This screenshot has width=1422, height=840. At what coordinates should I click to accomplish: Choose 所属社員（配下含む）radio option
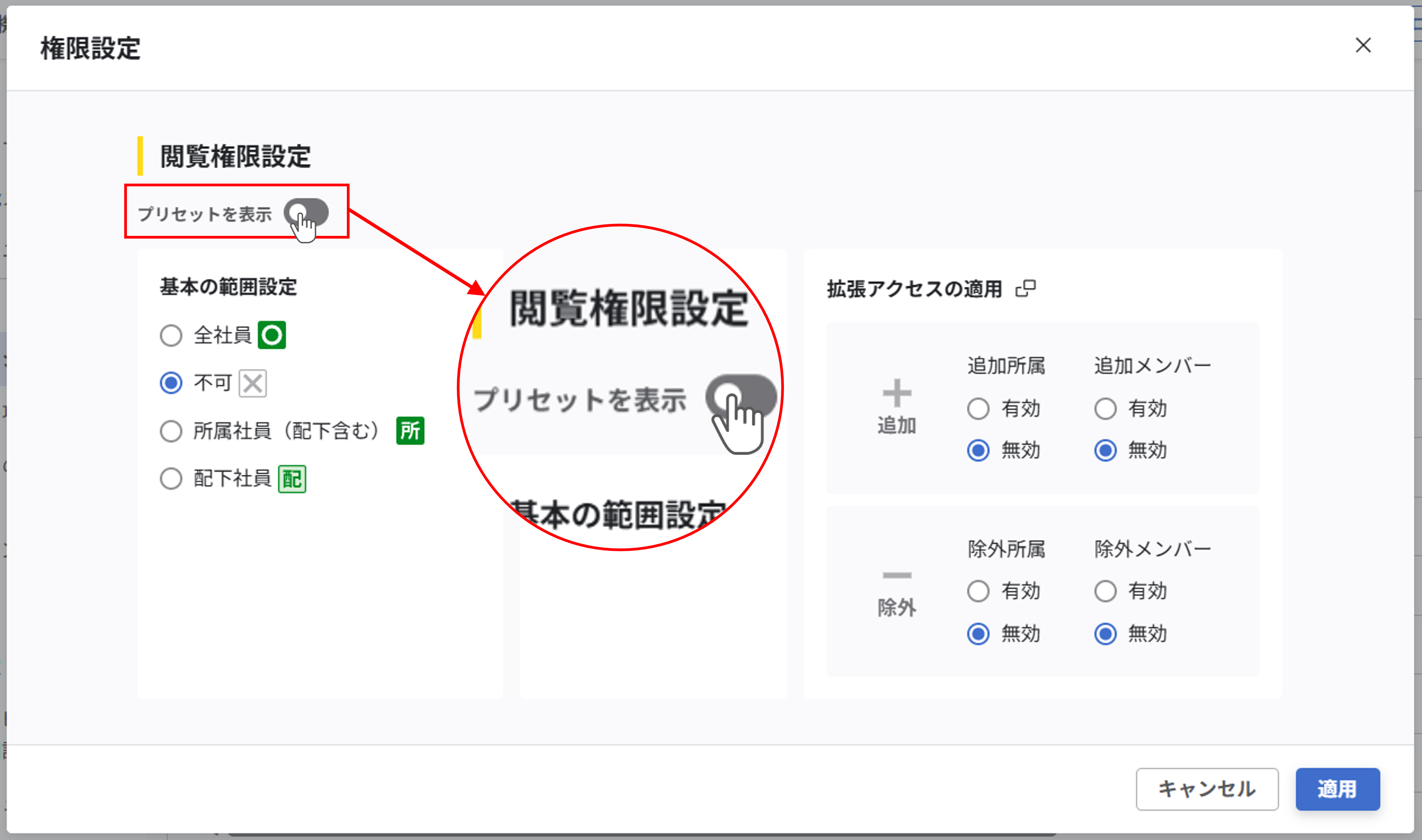click(x=171, y=431)
